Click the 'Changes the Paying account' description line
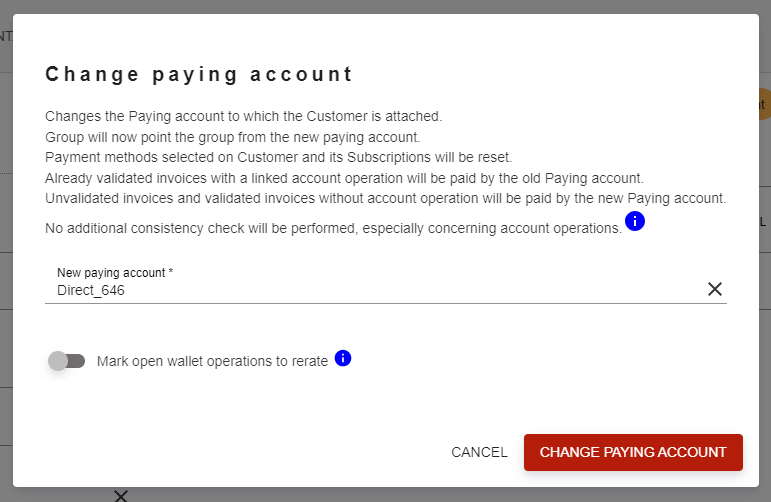771x502 pixels. pyautogui.click(x=244, y=117)
